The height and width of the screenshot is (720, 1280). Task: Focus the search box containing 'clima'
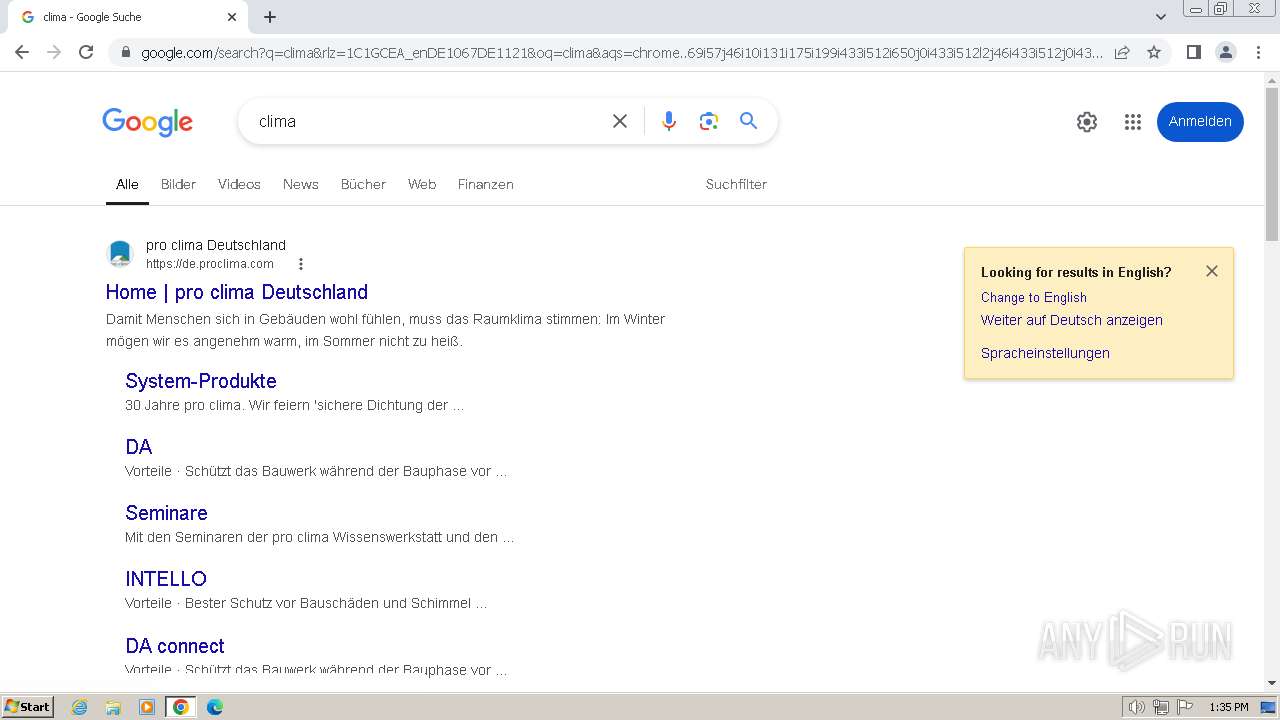pyautogui.click(x=425, y=121)
